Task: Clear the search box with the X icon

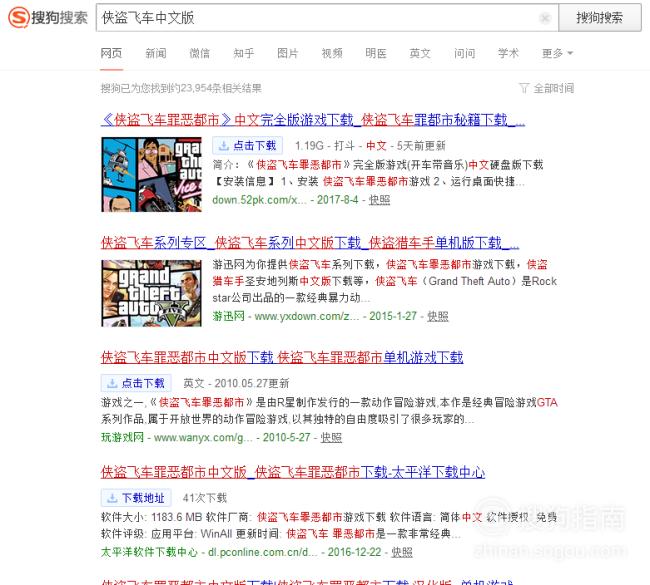Action: click(x=545, y=18)
